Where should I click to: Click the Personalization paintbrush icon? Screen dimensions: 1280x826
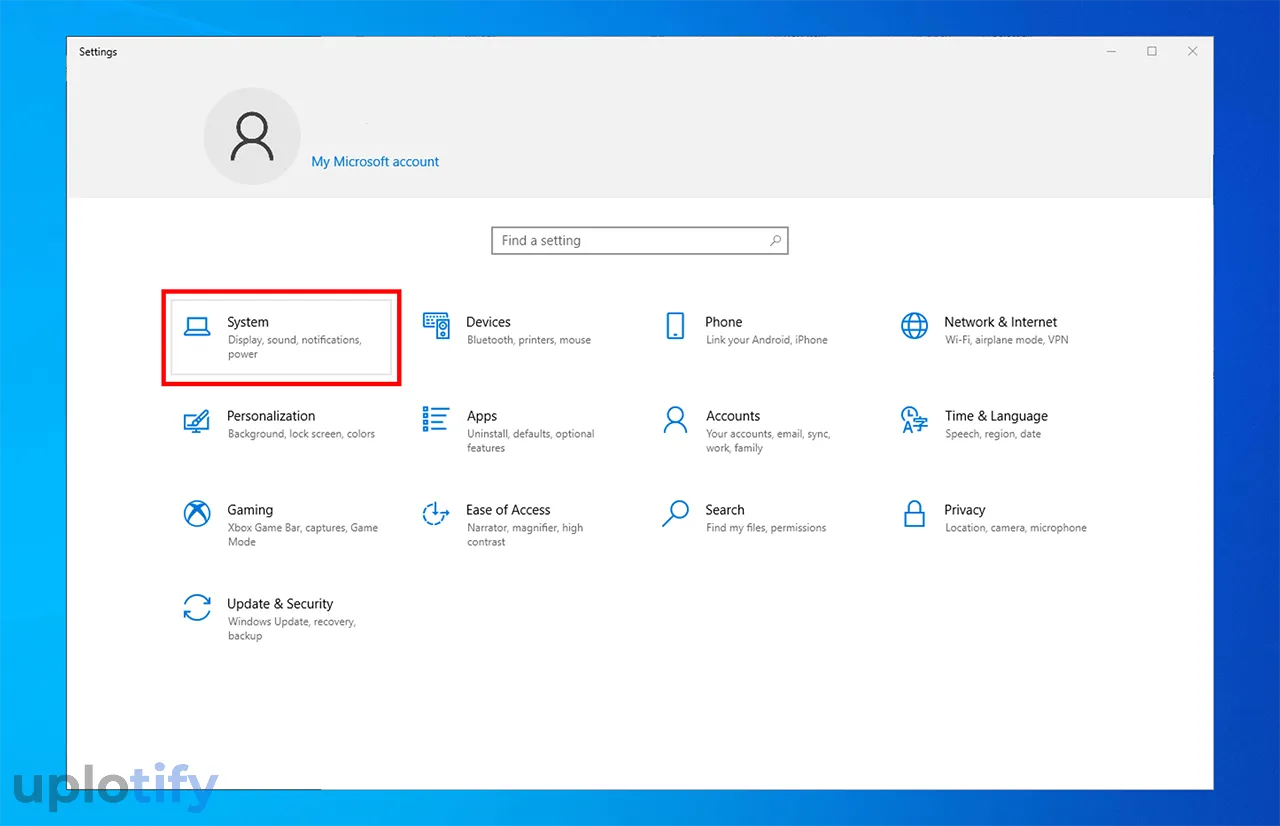click(x=197, y=420)
